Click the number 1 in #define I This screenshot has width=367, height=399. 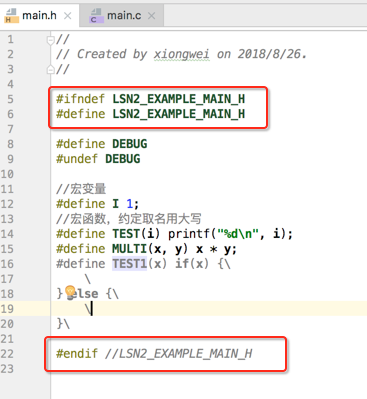(130, 204)
